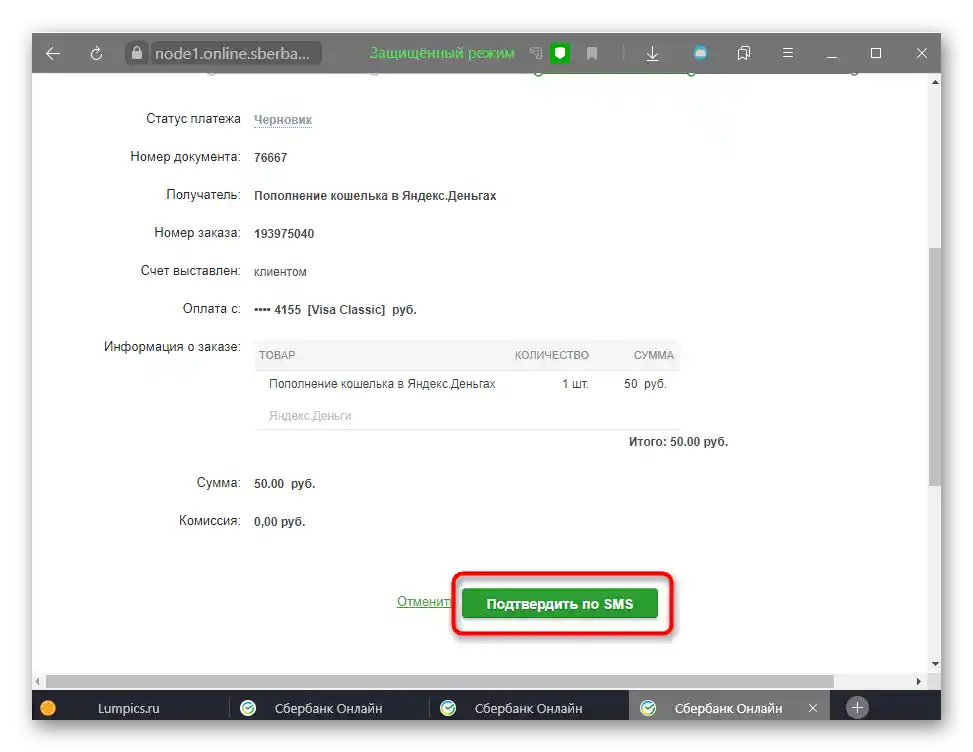973x752 pixels.
Task: Click the Комиссия value 0,00 руб.
Action: pyautogui.click(x=279, y=522)
